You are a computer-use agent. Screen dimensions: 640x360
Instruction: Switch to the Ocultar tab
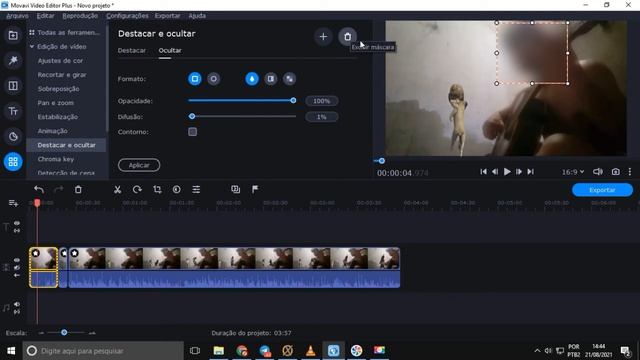point(170,51)
